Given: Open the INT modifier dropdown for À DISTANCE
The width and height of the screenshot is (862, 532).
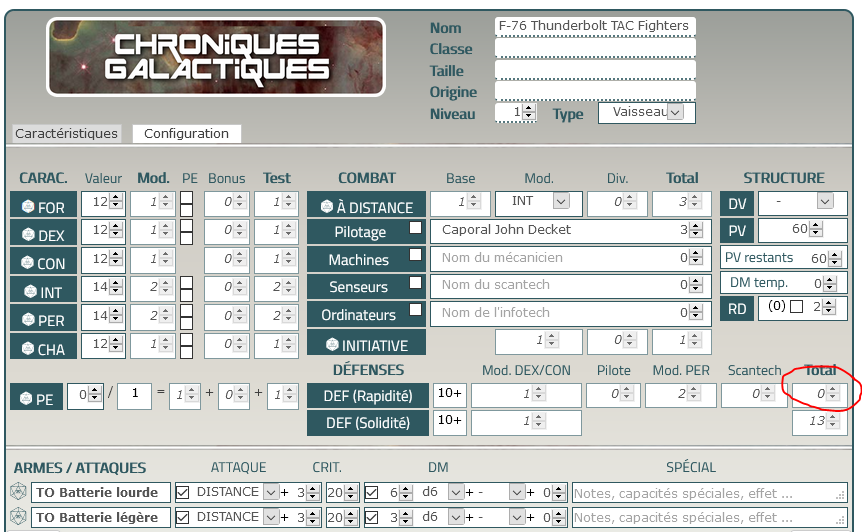Looking at the screenshot, I should tap(560, 202).
